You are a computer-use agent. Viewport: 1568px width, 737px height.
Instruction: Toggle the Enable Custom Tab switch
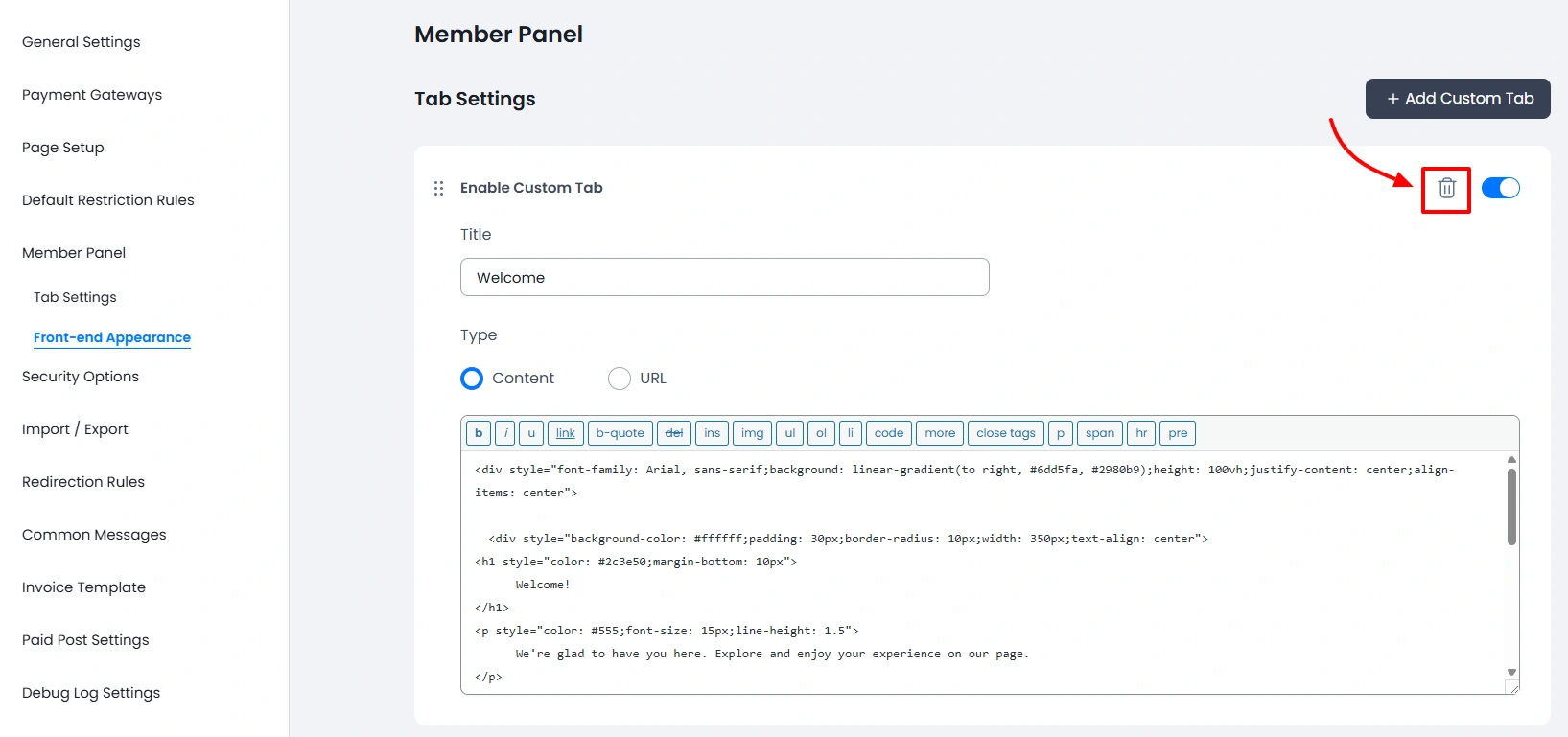click(1500, 188)
